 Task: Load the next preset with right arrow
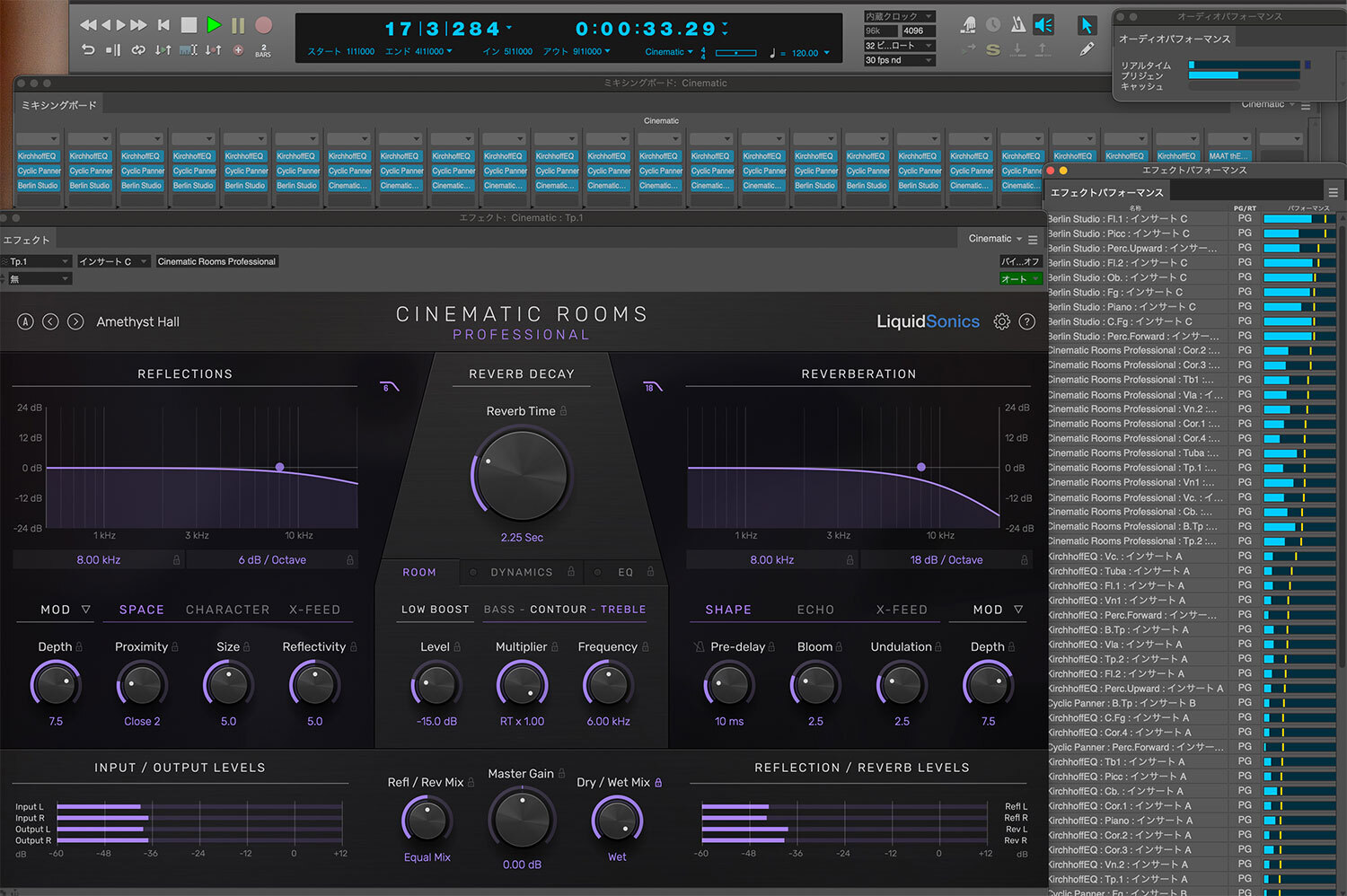75,321
